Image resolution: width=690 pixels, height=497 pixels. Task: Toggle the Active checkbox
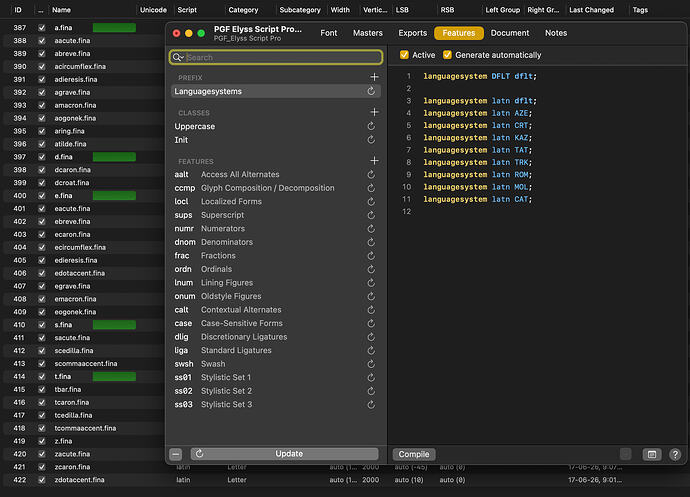click(x=404, y=55)
